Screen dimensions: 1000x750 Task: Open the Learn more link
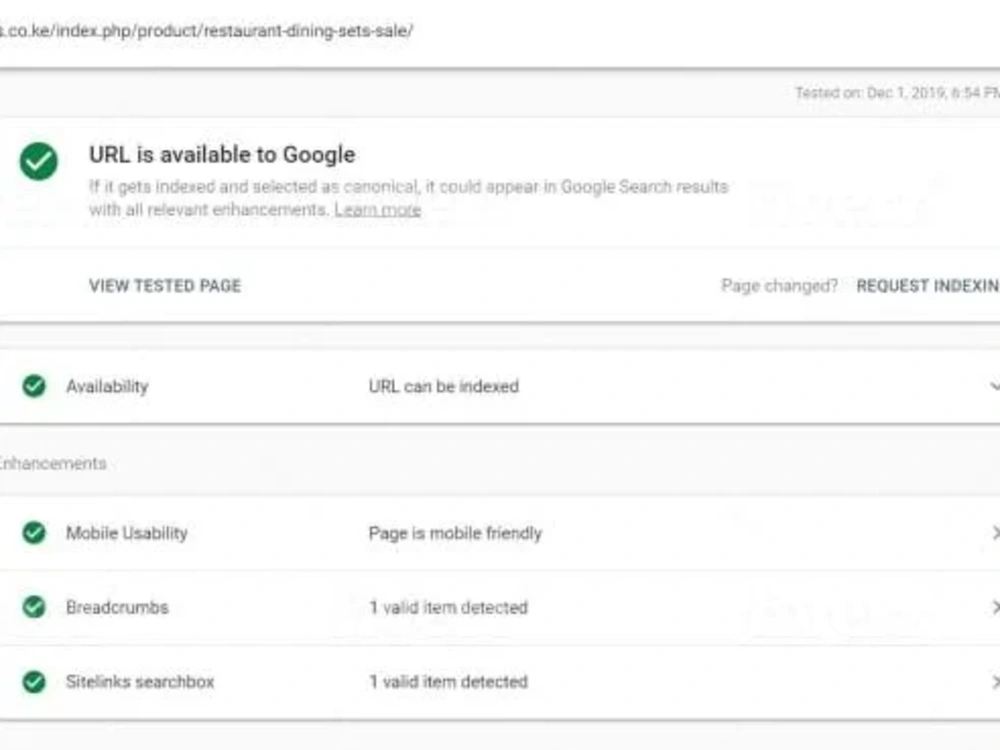378,210
